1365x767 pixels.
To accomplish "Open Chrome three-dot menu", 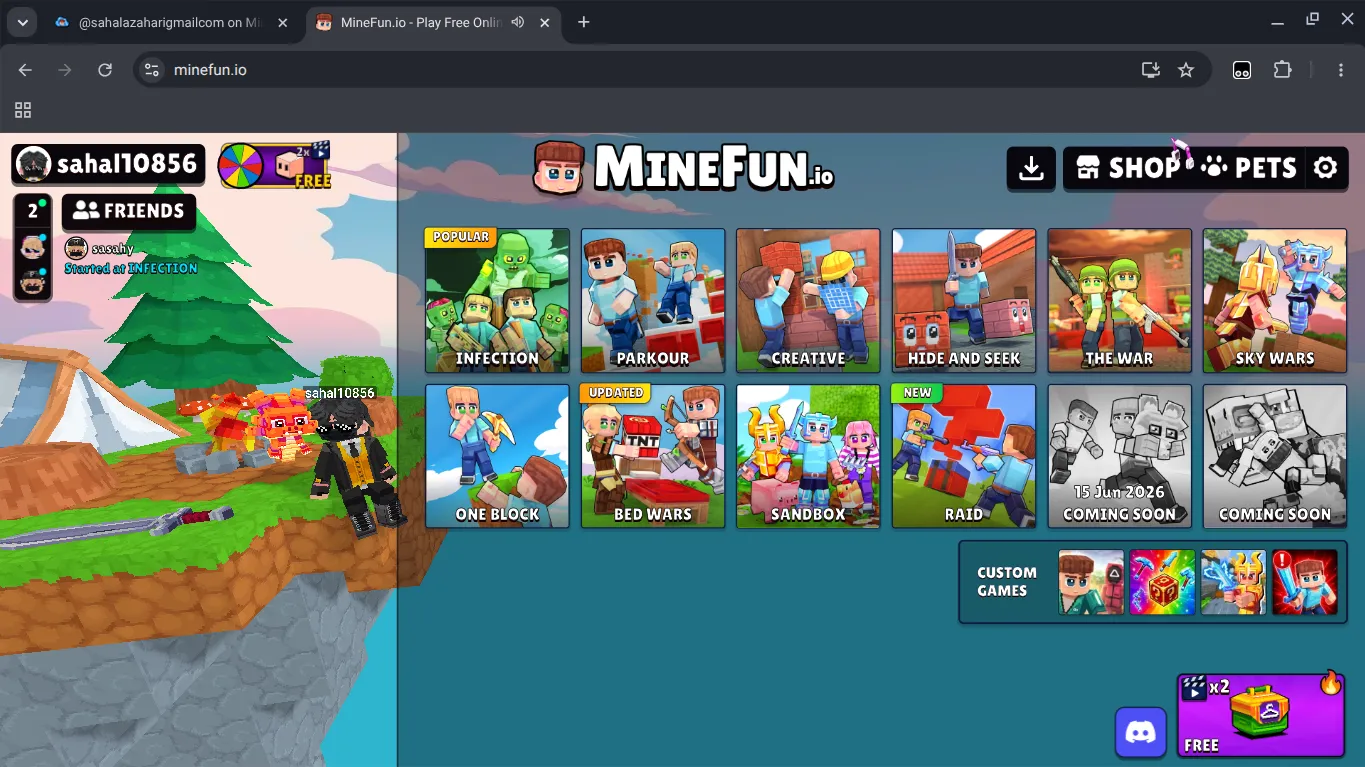I will (x=1341, y=70).
